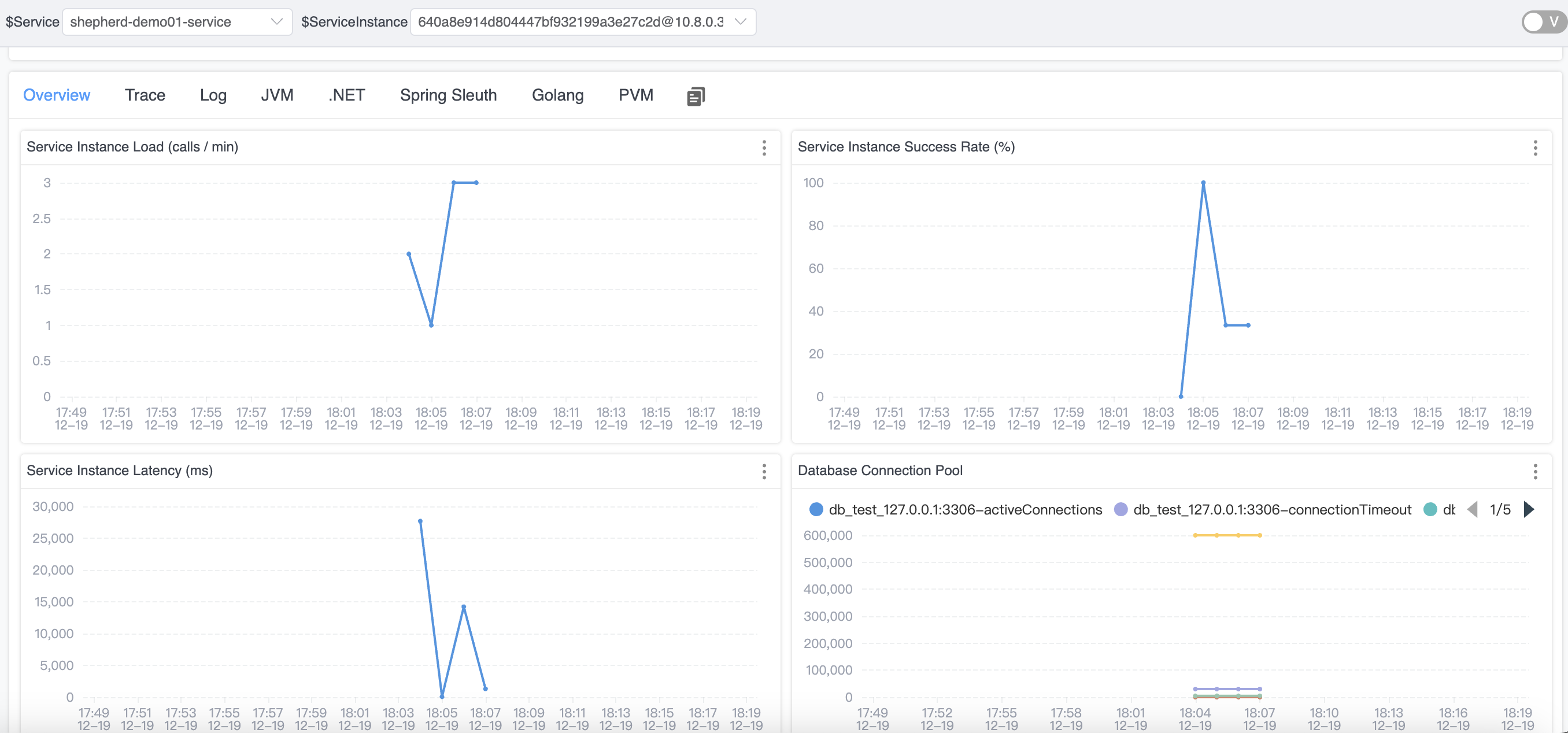
Task: Toggle the V switch at top right
Action: pos(1543,22)
